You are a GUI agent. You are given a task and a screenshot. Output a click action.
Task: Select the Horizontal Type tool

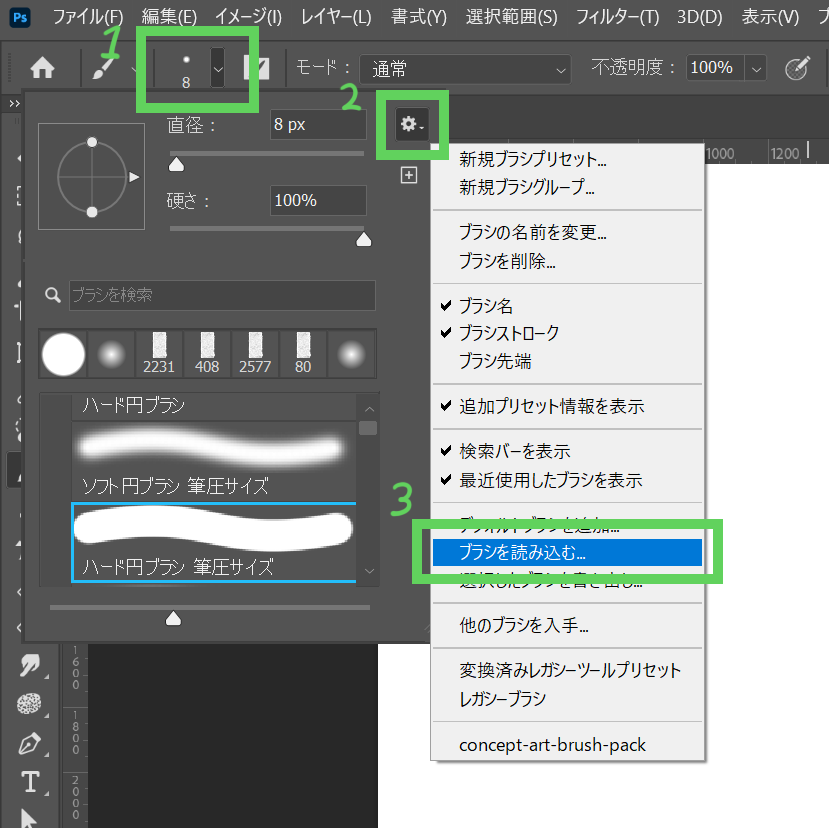point(30,781)
